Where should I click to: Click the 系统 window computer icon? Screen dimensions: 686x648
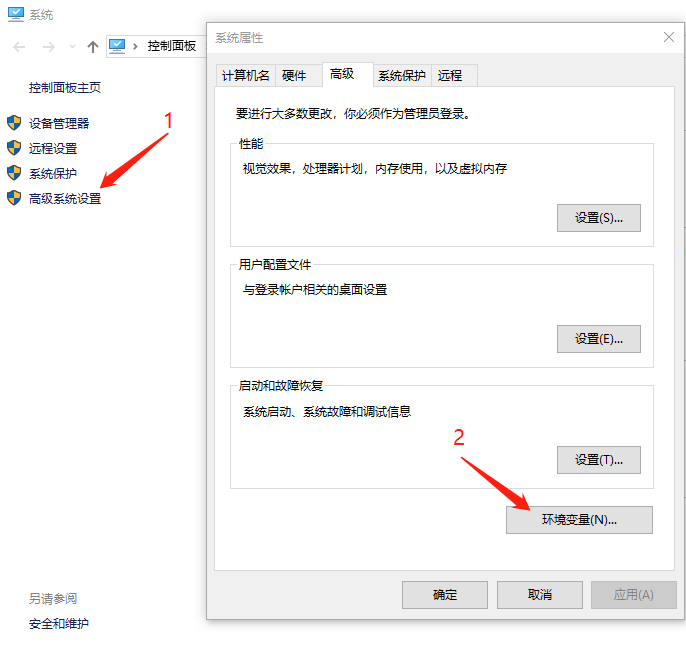point(16,14)
